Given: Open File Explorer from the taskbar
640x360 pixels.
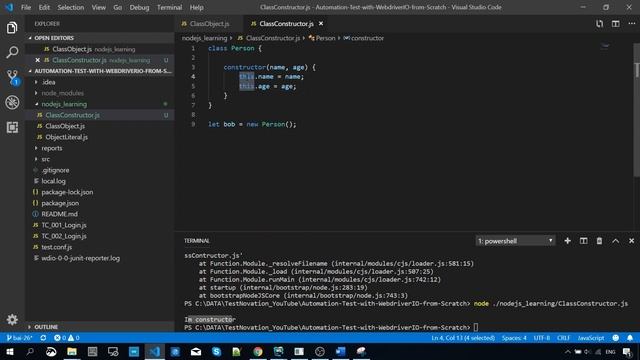Looking at the screenshot, I should coord(72,351).
